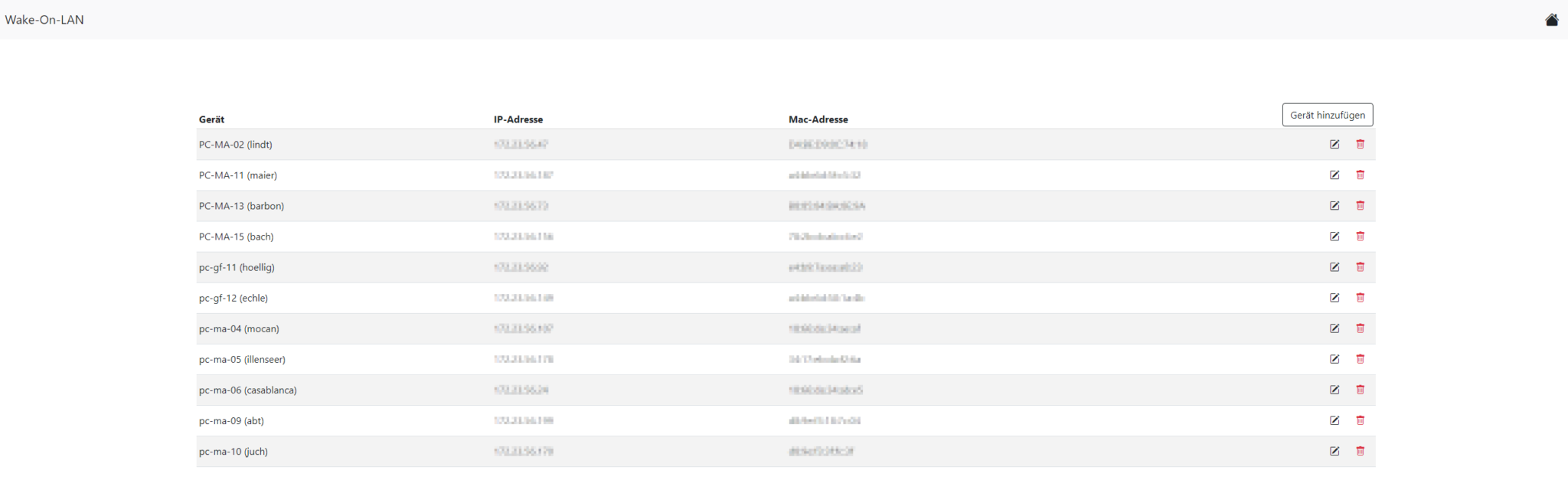Click the home icon in header
This screenshot has width=1568, height=480.
(x=1551, y=20)
